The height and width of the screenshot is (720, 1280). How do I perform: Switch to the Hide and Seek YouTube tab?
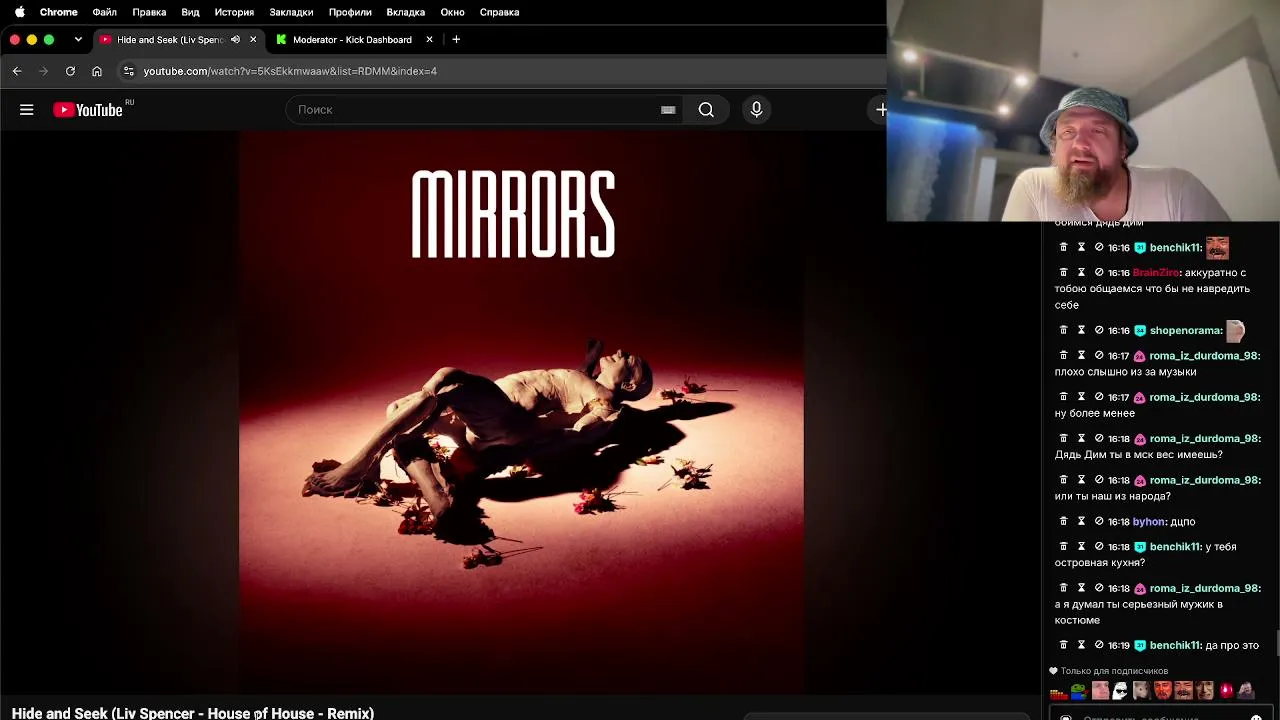coord(170,39)
